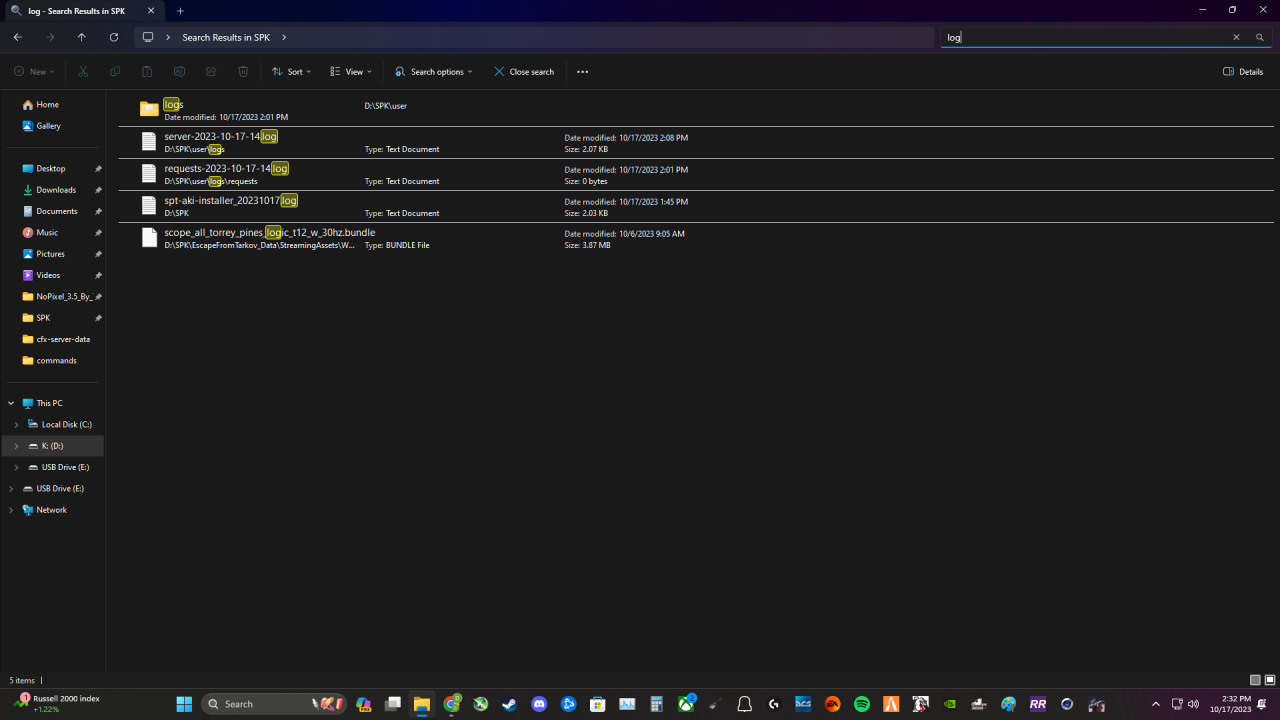Screen dimensions: 1280x720
Task: Open Steam from the taskbar
Action: click(510, 704)
